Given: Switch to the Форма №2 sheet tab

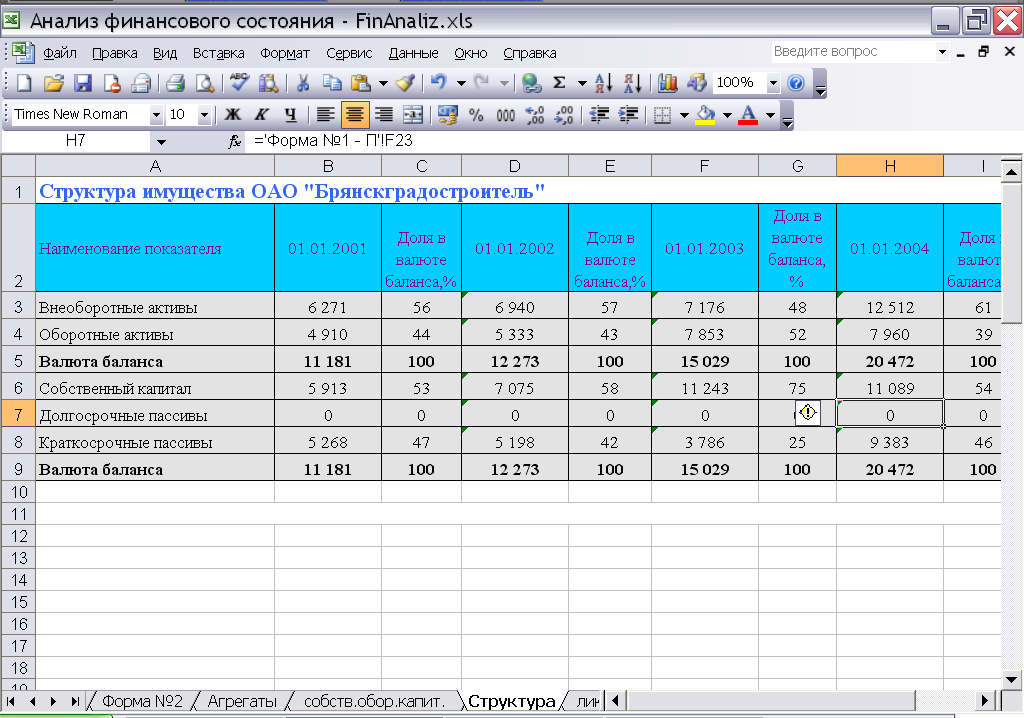Looking at the screenshot, I should [142, 701].
